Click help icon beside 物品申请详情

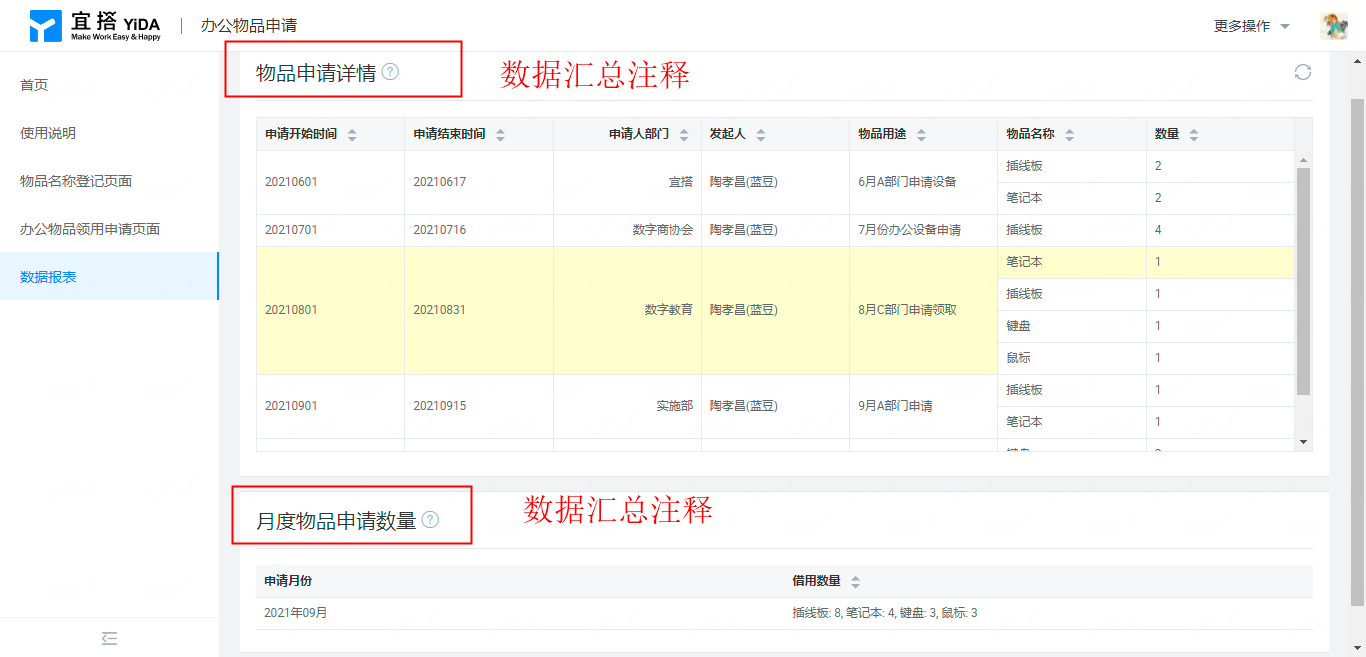pos(390,72)
